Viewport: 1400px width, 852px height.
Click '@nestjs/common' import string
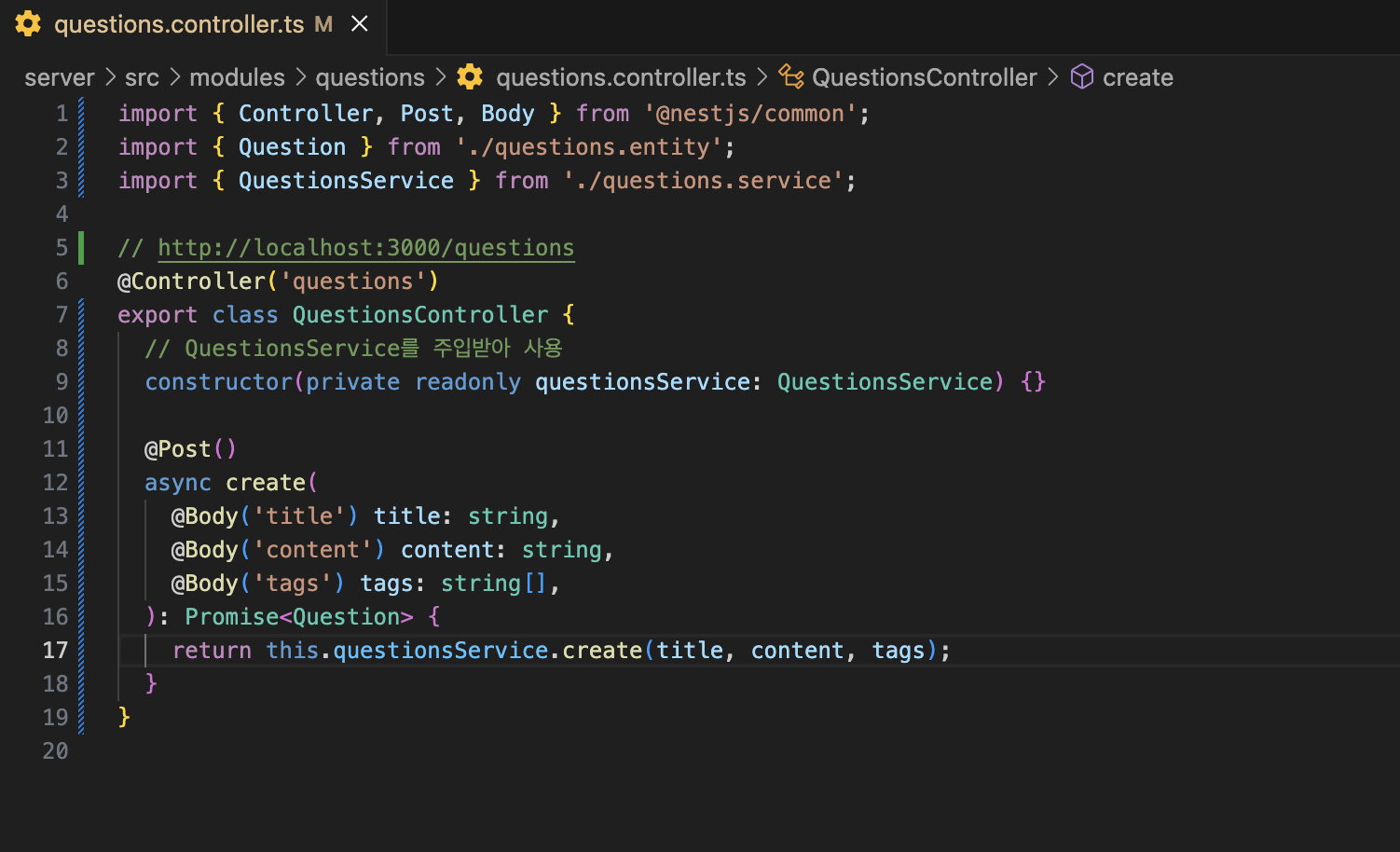coord(750,114)
